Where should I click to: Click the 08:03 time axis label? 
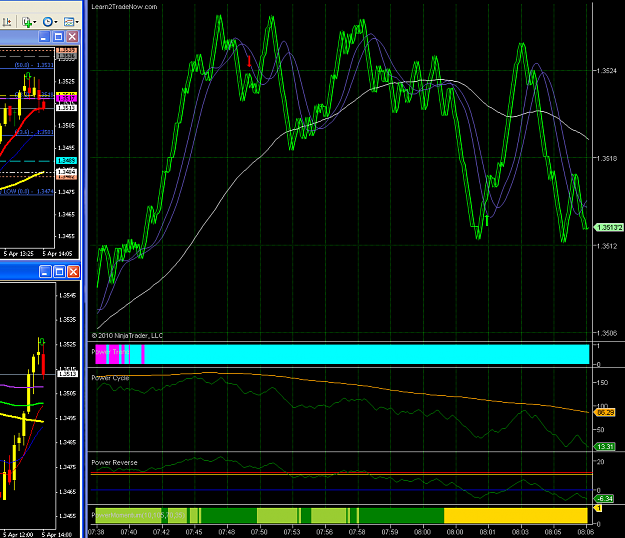(x=520, y=532)
